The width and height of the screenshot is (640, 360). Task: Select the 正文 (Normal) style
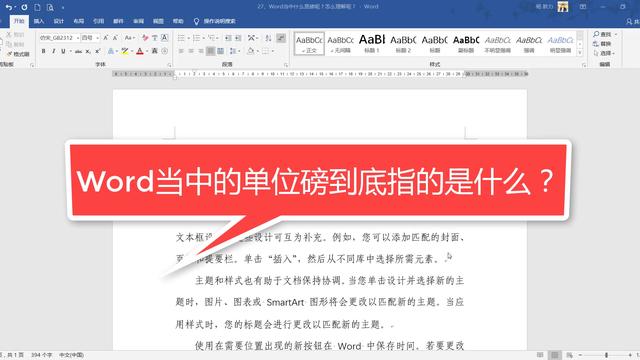(309, 44)
